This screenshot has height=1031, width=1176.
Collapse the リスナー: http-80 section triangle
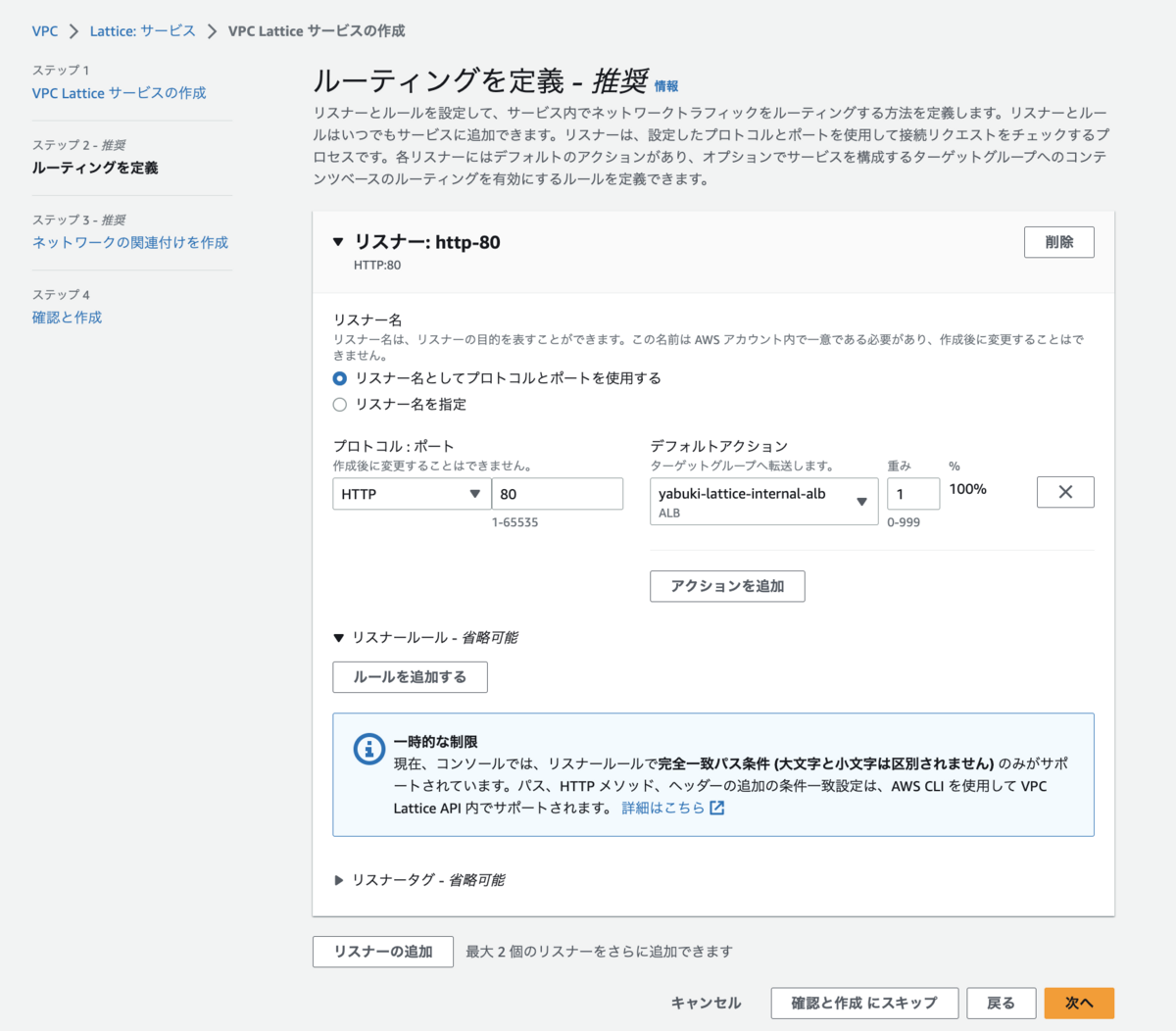pos(338,242)
